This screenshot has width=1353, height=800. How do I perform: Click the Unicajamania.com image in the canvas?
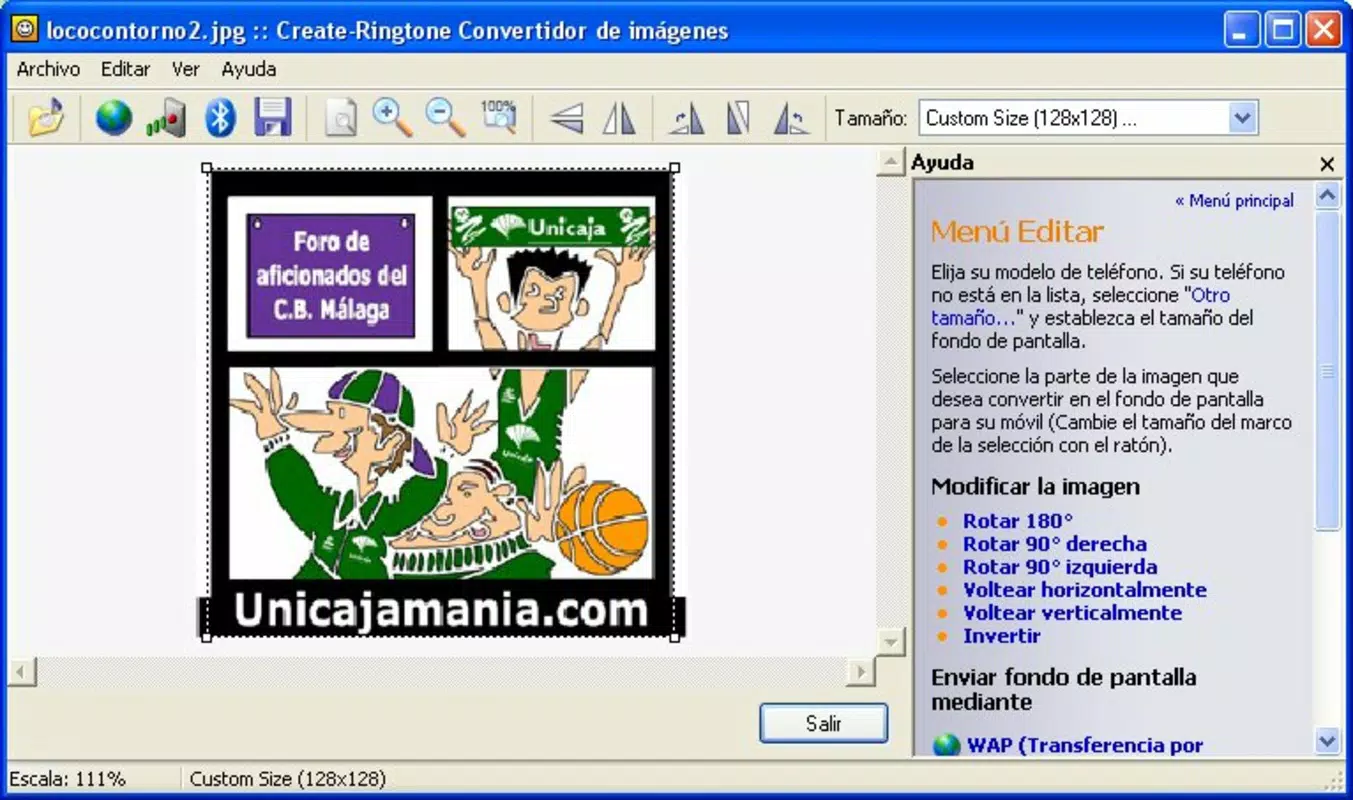(x=441, y=404)
